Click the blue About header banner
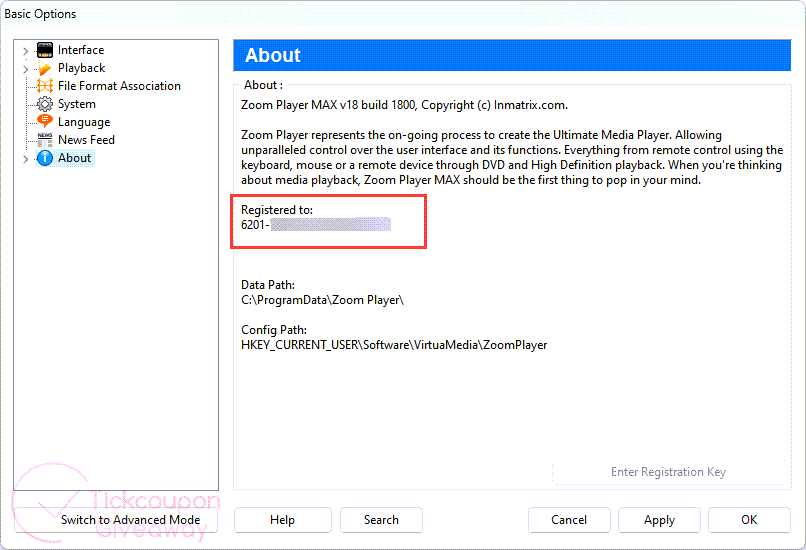Viewport: 806px width, 550px height. point(512,55)
